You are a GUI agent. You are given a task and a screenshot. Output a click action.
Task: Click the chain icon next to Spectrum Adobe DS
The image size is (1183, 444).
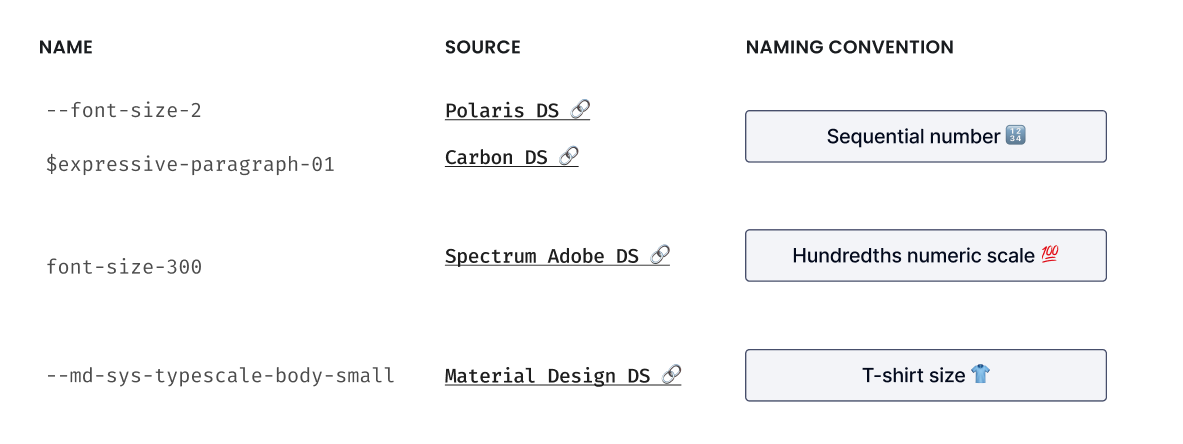tap(659, 255)
